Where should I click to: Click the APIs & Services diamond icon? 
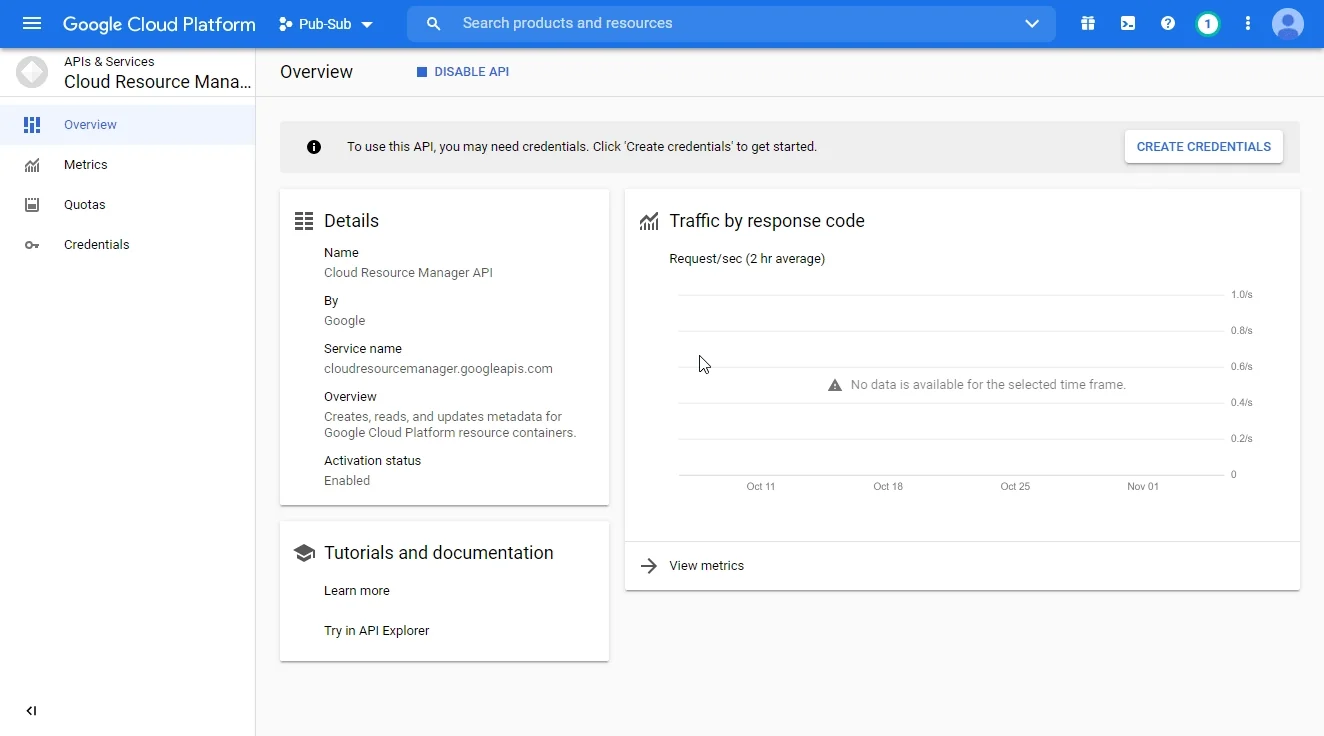[x=32, y=72]
